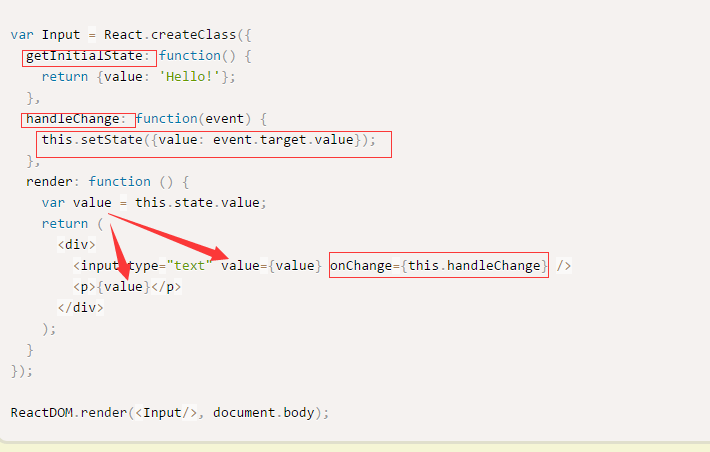Click the 'var Input' declaration
710x452 pixels.
(x=45, y=35)
